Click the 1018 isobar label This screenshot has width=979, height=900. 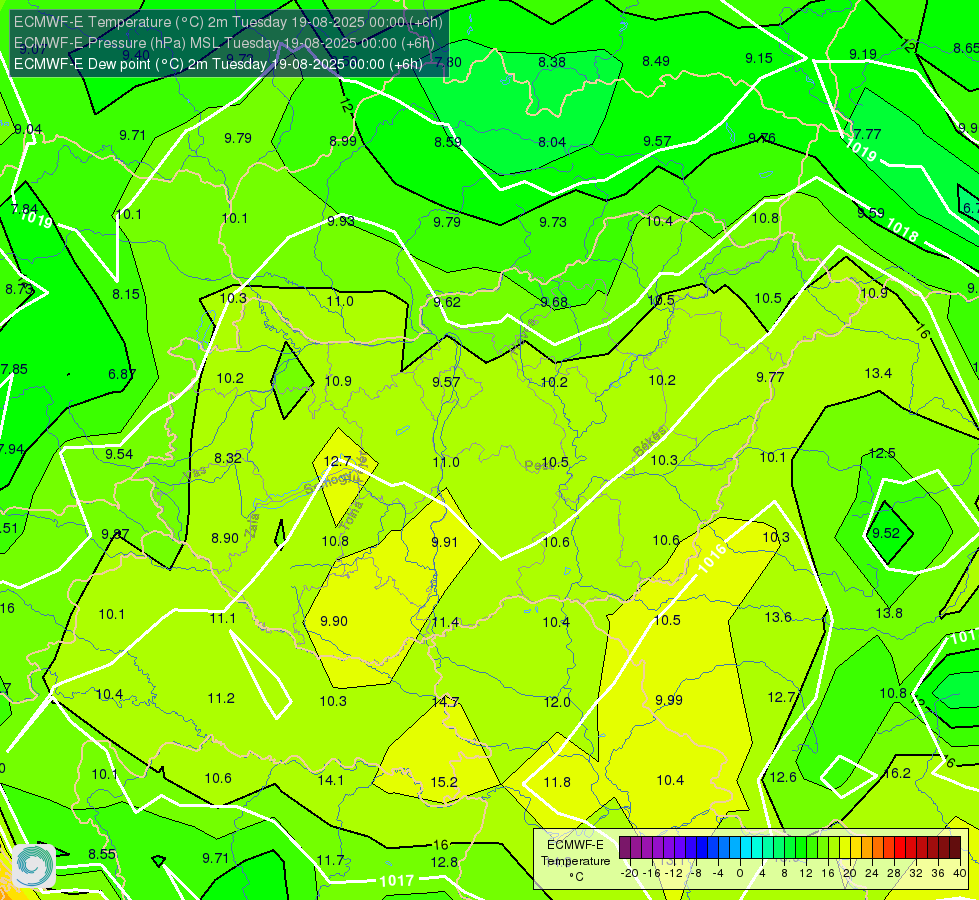(x=902, y=230)
